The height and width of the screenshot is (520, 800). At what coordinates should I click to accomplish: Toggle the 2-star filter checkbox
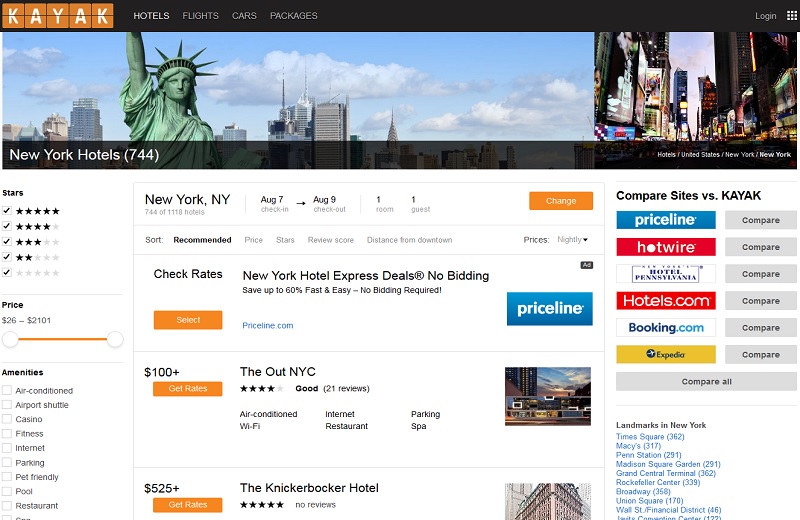(x=7, y=257)
